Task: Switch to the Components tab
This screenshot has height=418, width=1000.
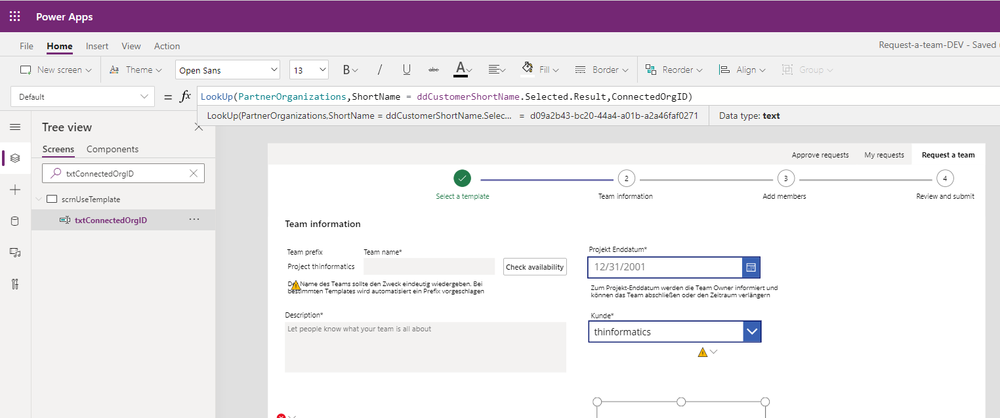Action: point(112,149)
